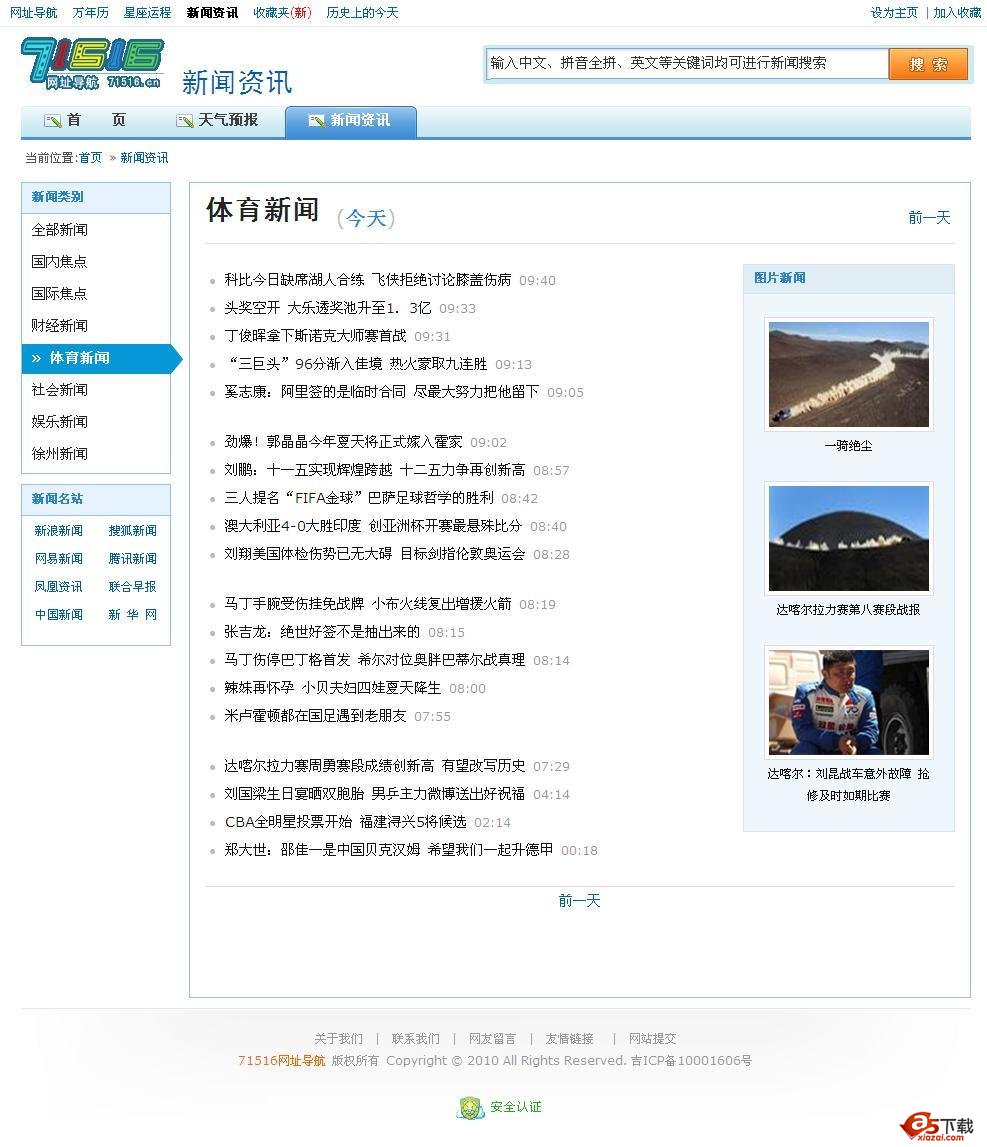Open the 澳大利亚4-0大胜印度 headline

[373, 525]
